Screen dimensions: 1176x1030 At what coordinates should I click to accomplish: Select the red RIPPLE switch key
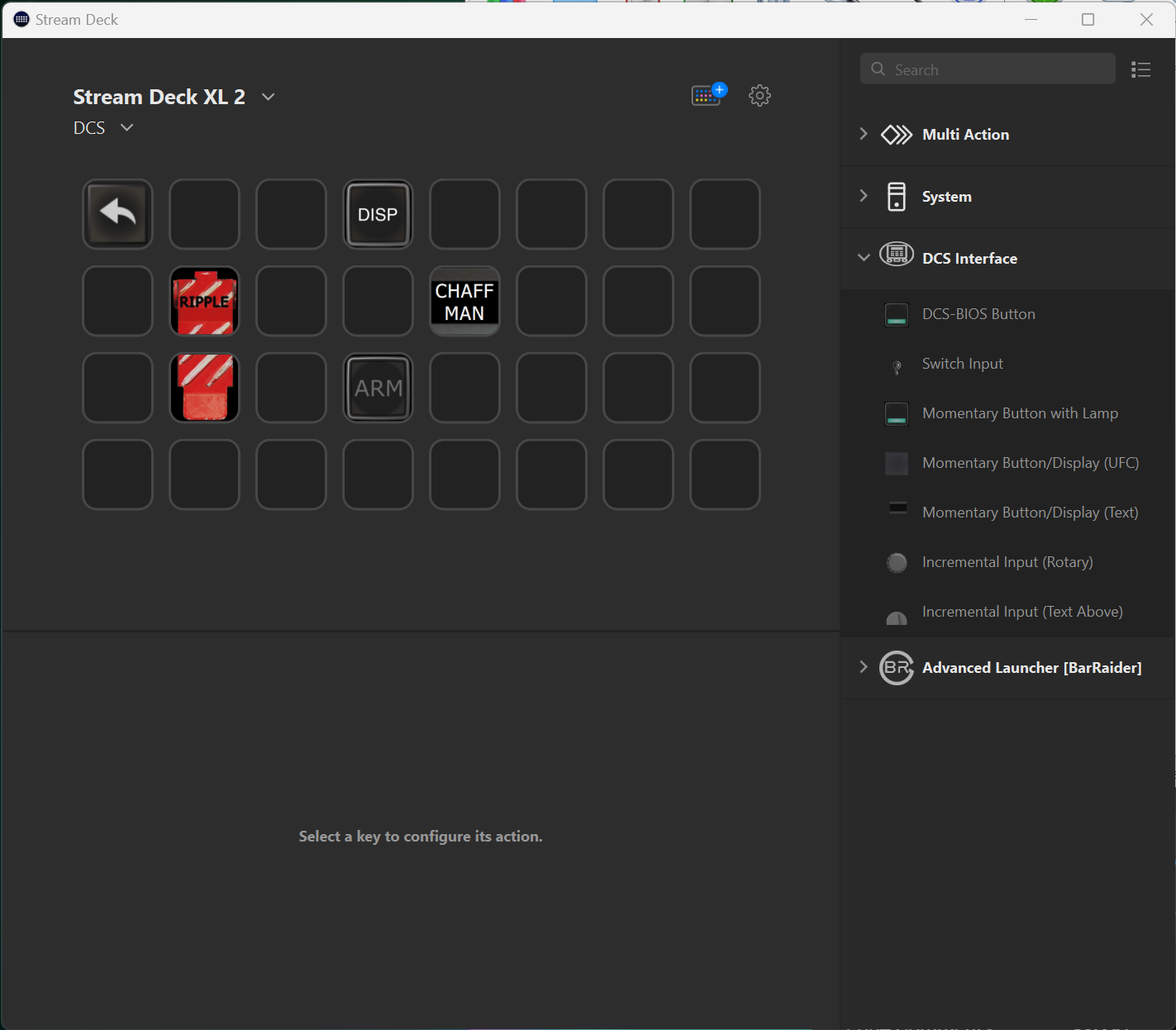click(204, 301)
